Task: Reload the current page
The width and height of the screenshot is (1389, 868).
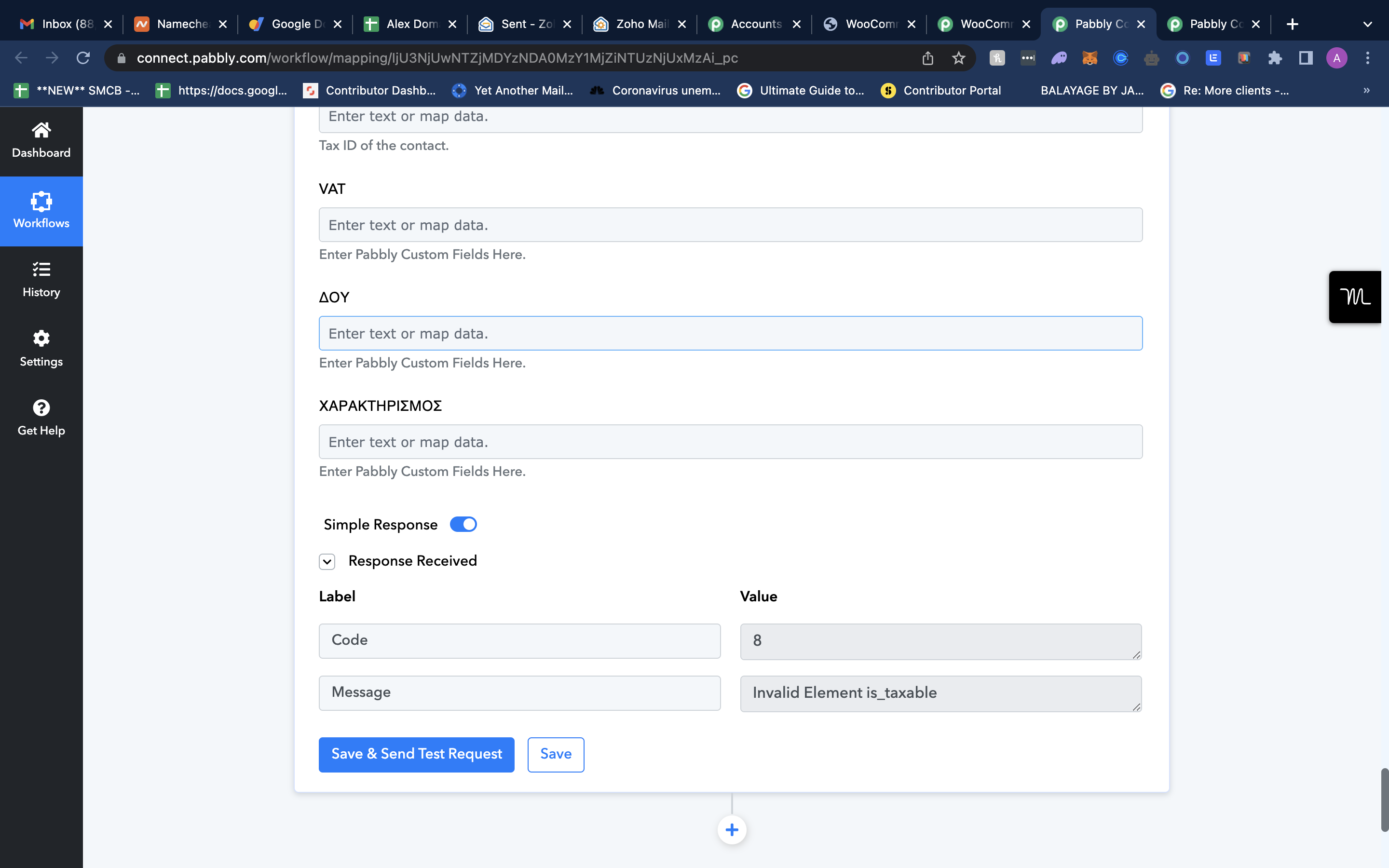Action: click(83, 58)
